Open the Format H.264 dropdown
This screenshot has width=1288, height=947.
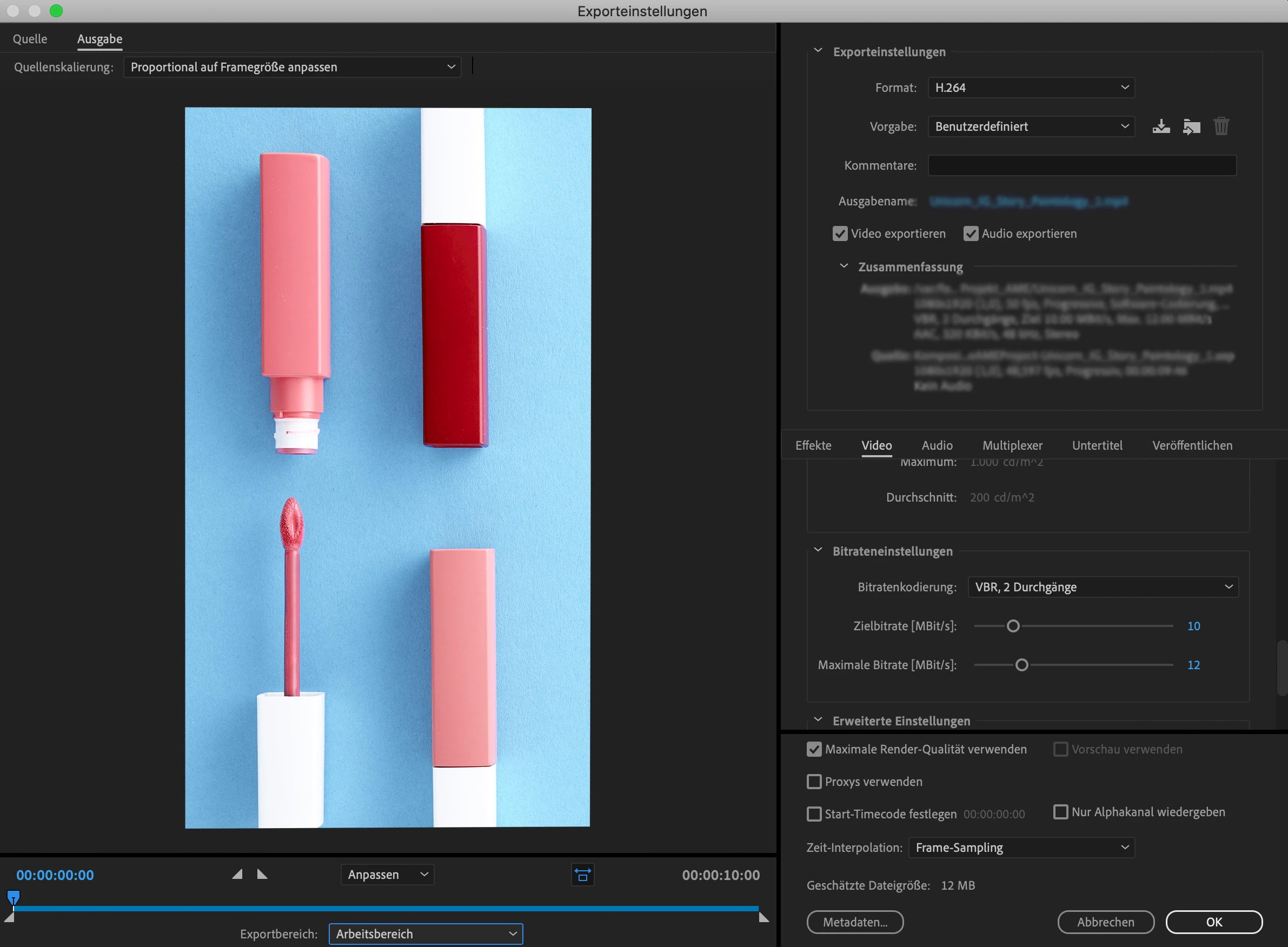click(1031, 88)
